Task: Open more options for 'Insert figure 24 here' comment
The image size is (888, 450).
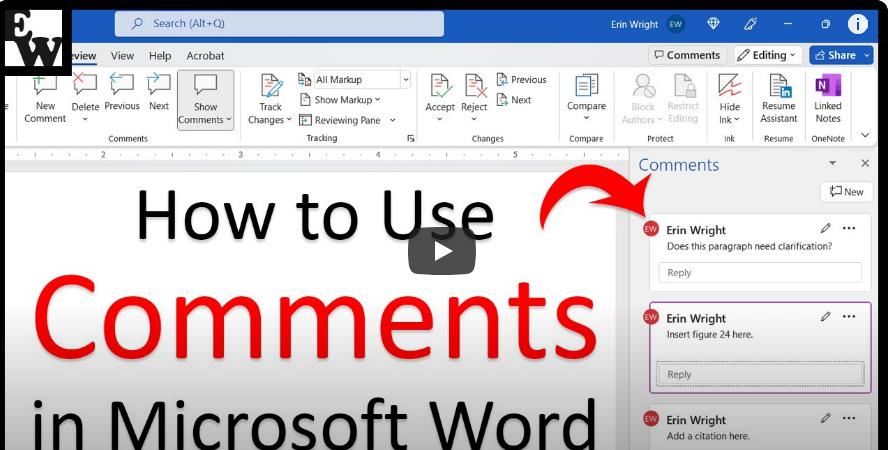Action: pyautogui.click(x=849, y=316)
